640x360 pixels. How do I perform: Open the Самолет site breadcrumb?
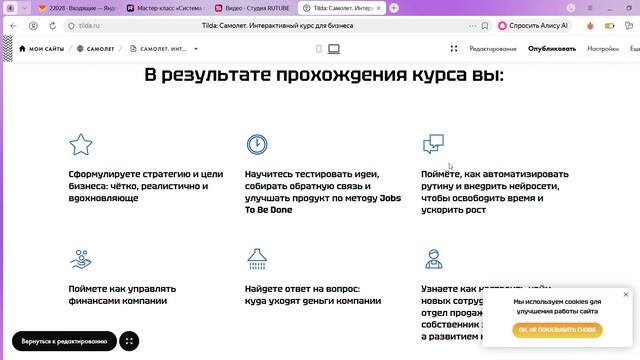pos(96,49)
